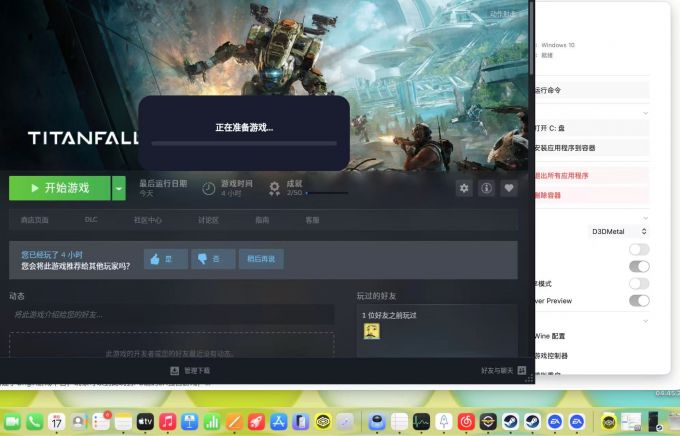
Task: Open Contacts from the dock
Action: [x=79, y=422]
